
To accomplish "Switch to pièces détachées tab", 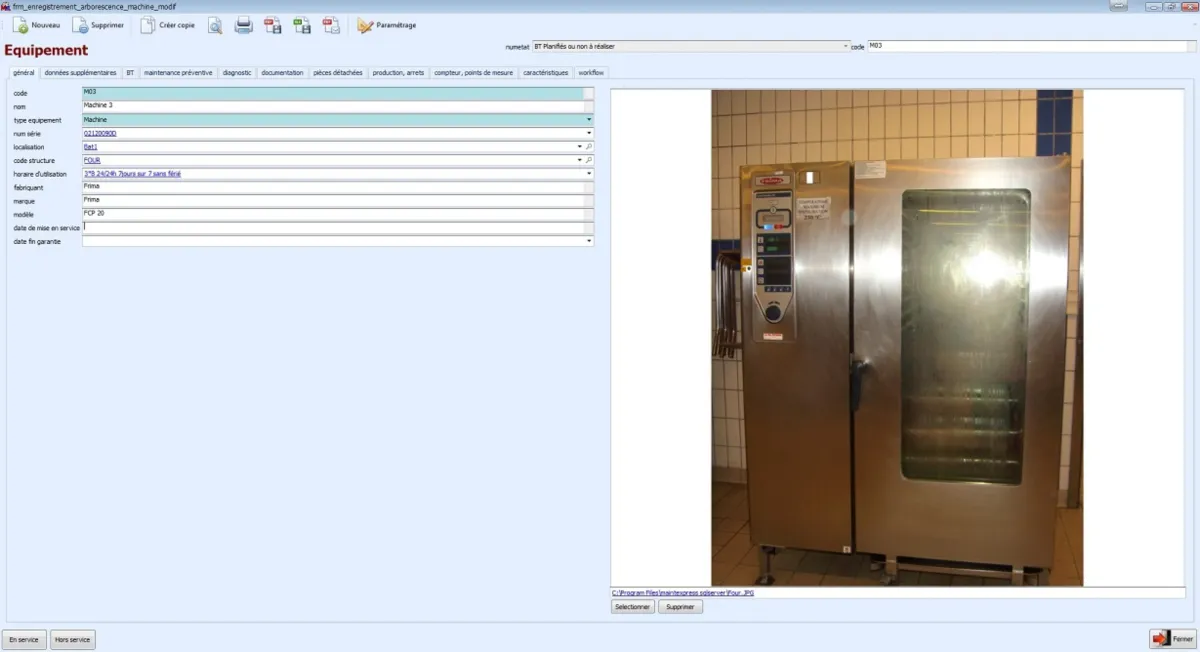I will pos(338,73).
